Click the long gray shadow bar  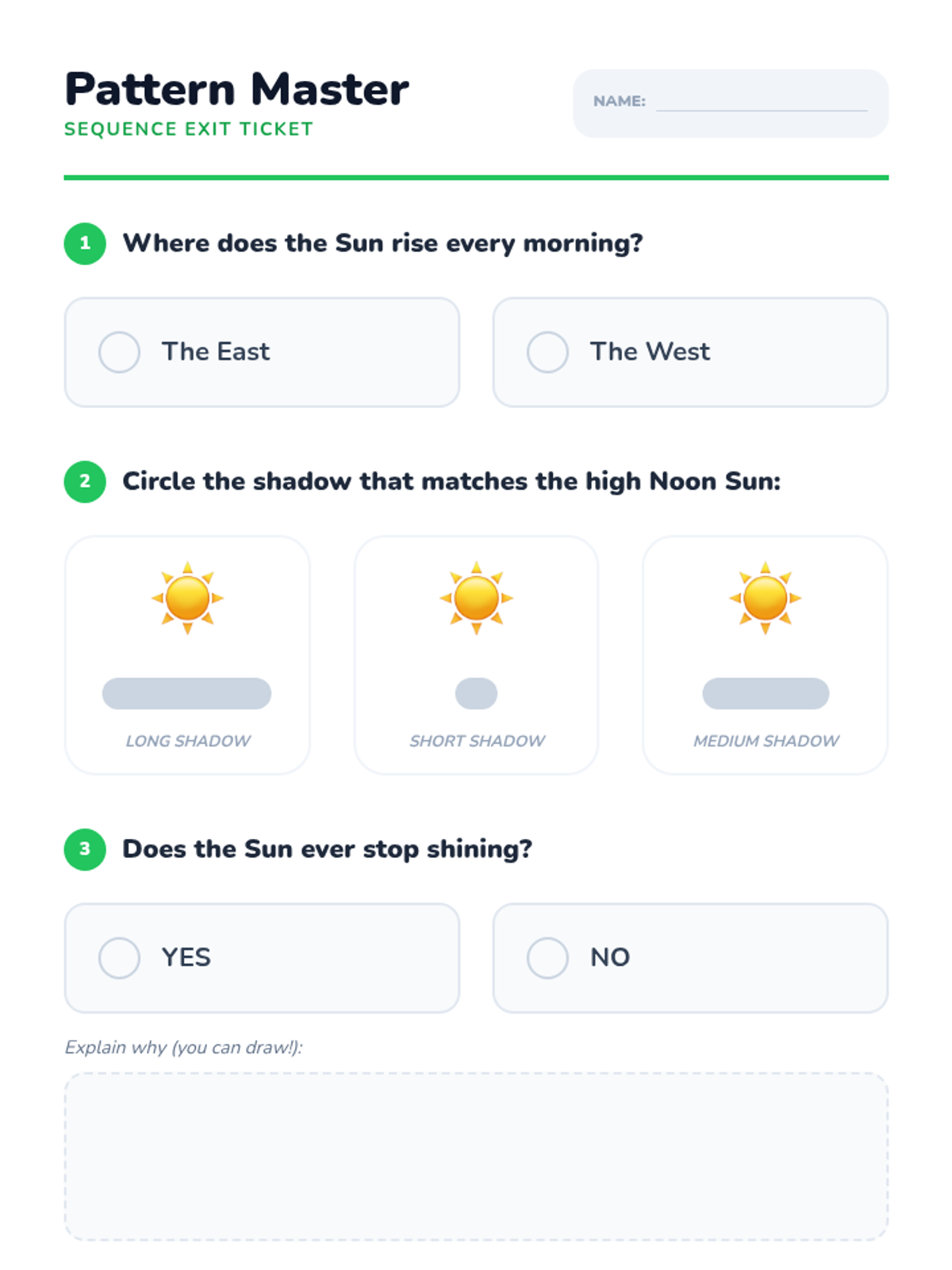click(186, 693)
